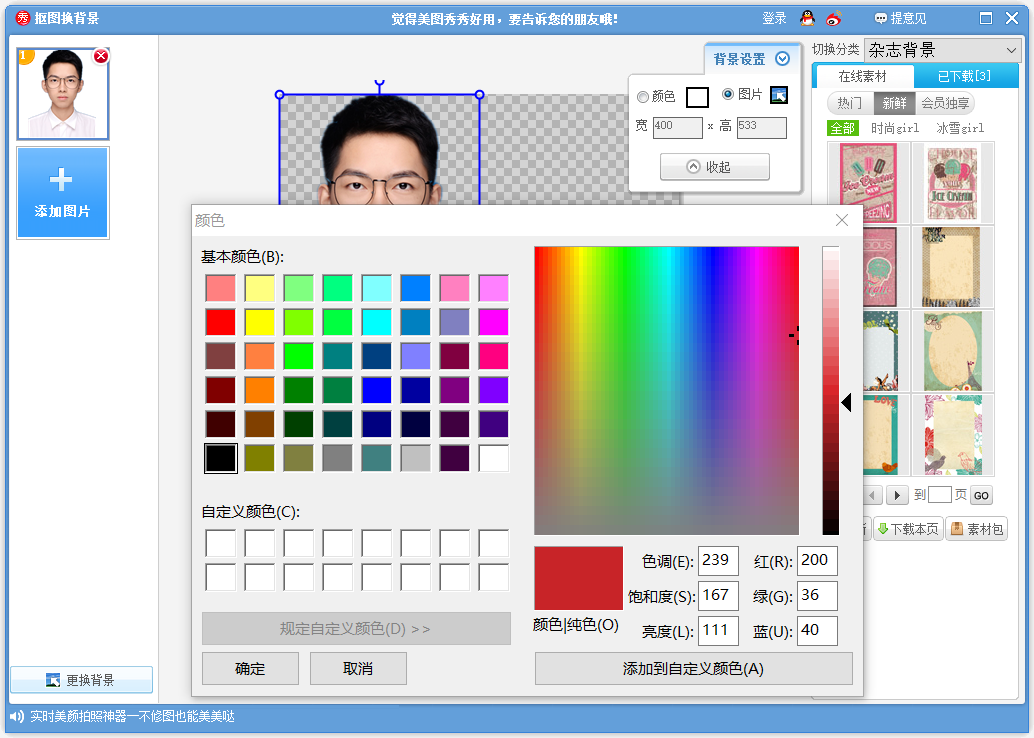Choose the floral bird paper background
Screen dimensions: 1034x738
pyautogui.click(x=953, y=435)
